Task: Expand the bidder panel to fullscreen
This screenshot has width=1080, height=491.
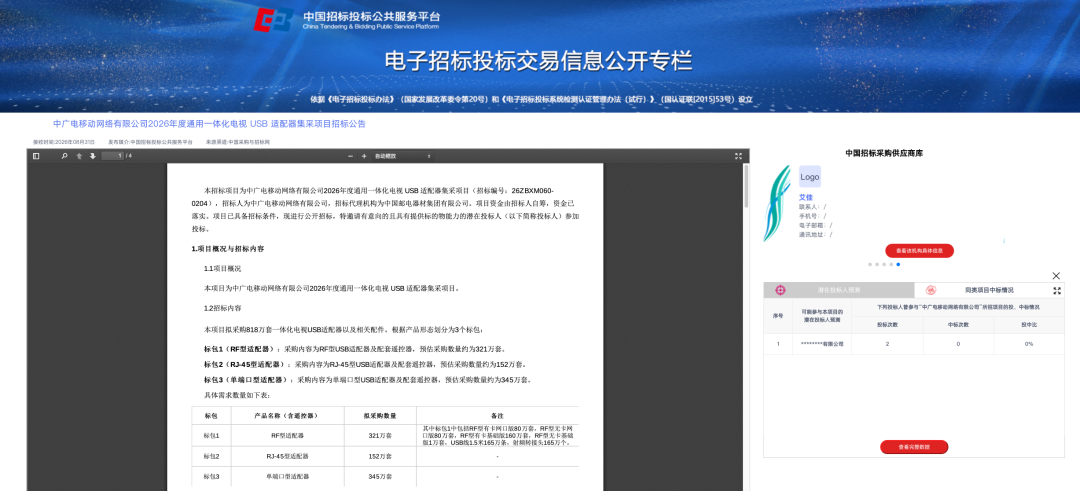Action: [1057, 291]
